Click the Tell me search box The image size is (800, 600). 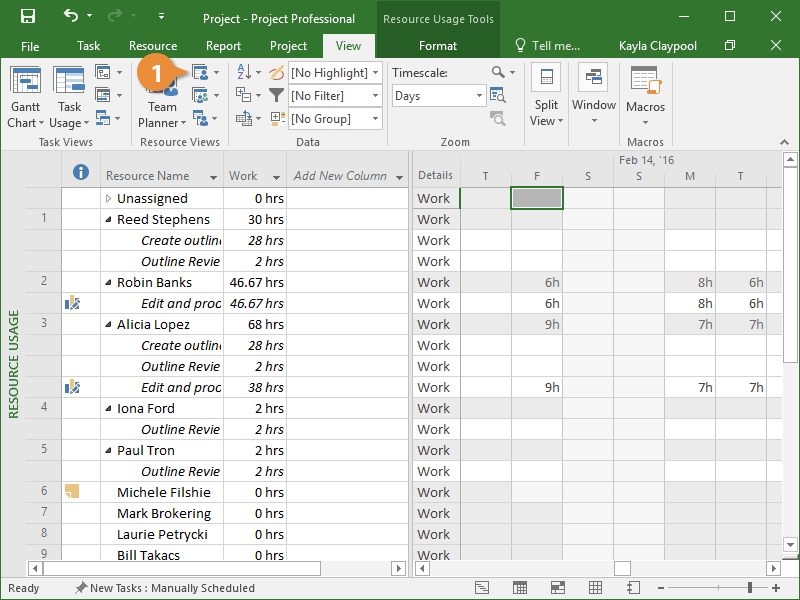coord(546,46)
